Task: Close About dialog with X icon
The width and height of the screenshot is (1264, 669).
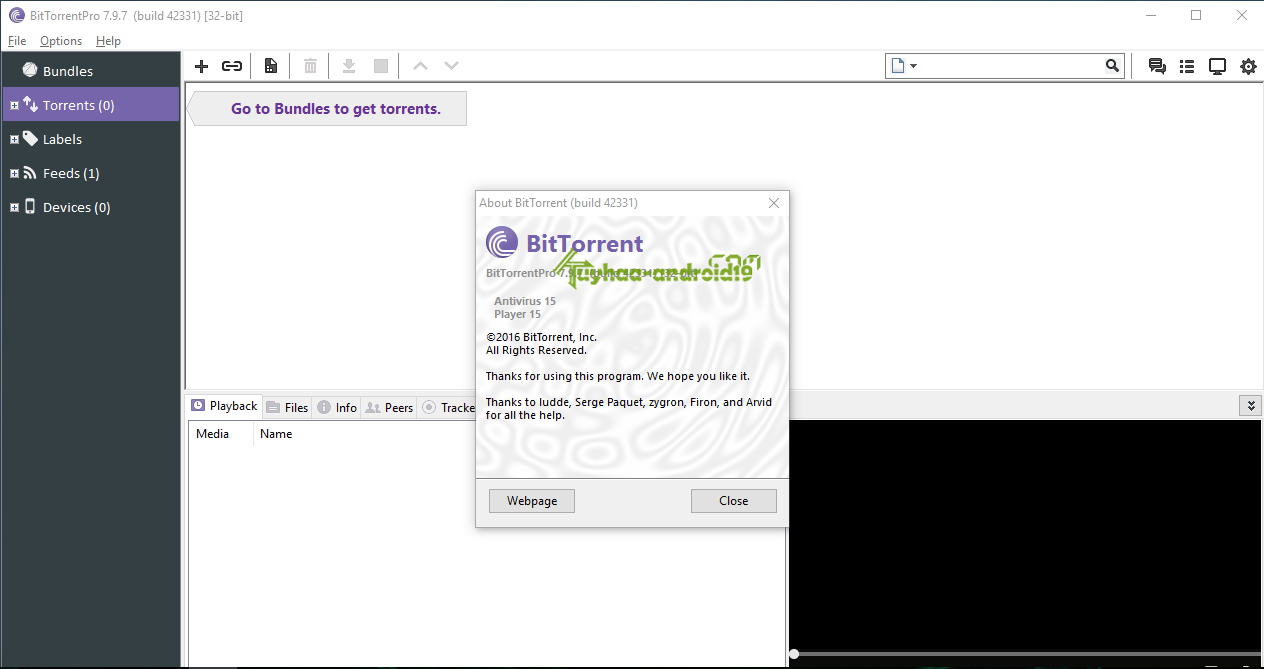Action: tap(773, 202)
